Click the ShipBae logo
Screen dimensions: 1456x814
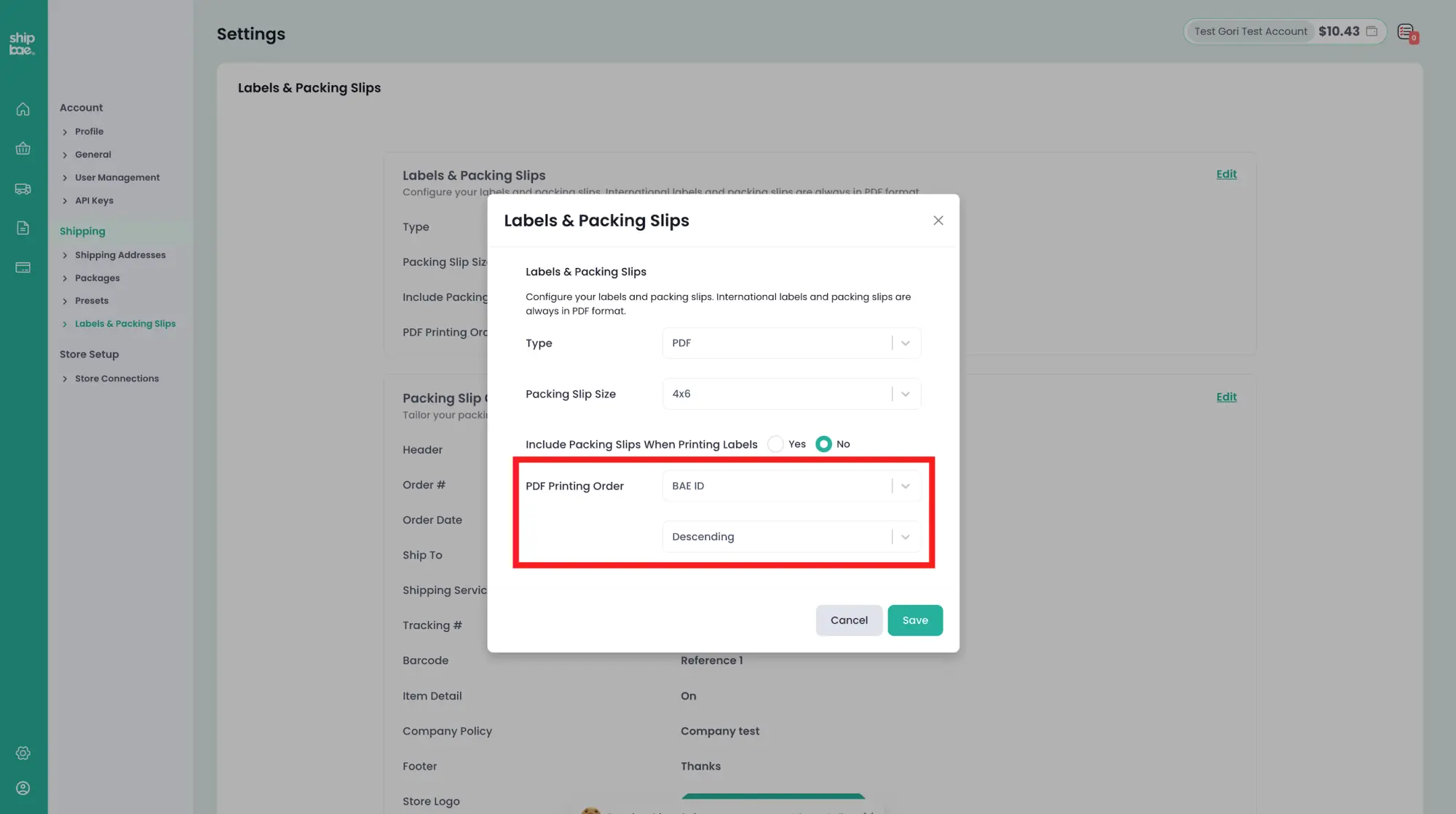tap(22, 43)
